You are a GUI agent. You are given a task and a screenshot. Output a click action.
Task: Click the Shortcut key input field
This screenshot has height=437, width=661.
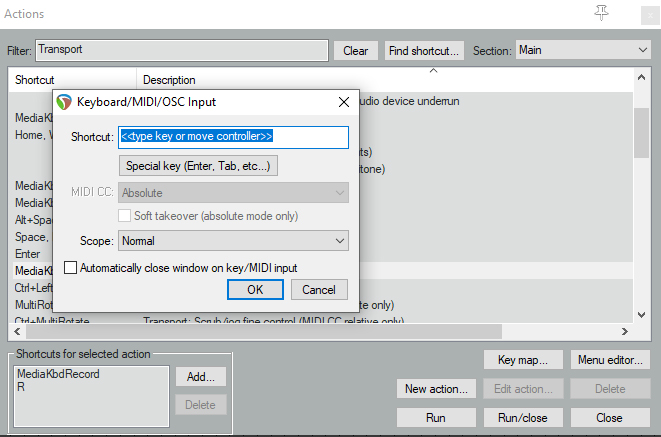(234, 137)
